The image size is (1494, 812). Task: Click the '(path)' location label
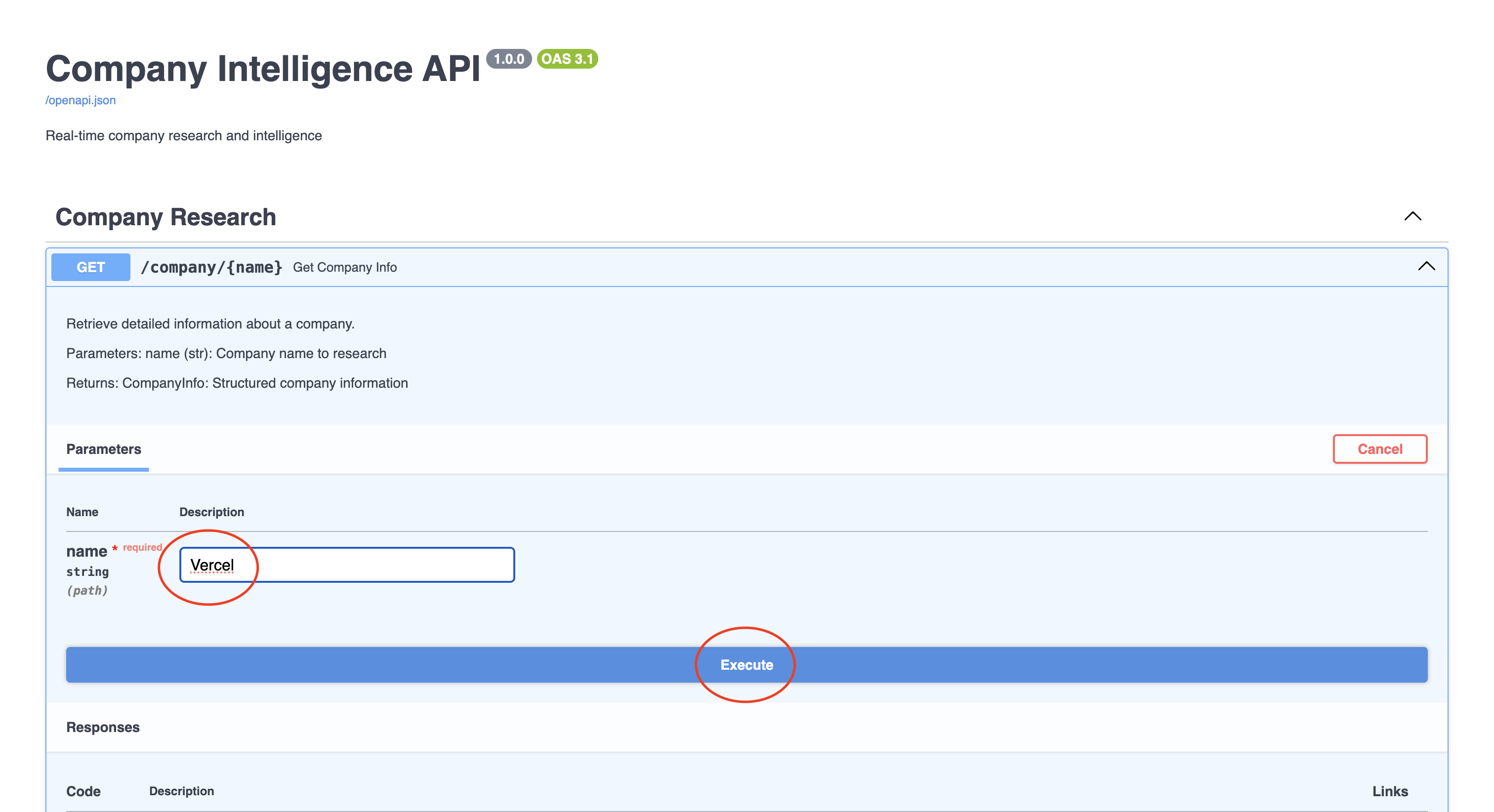pyautogui.click(x=87, y=590)
